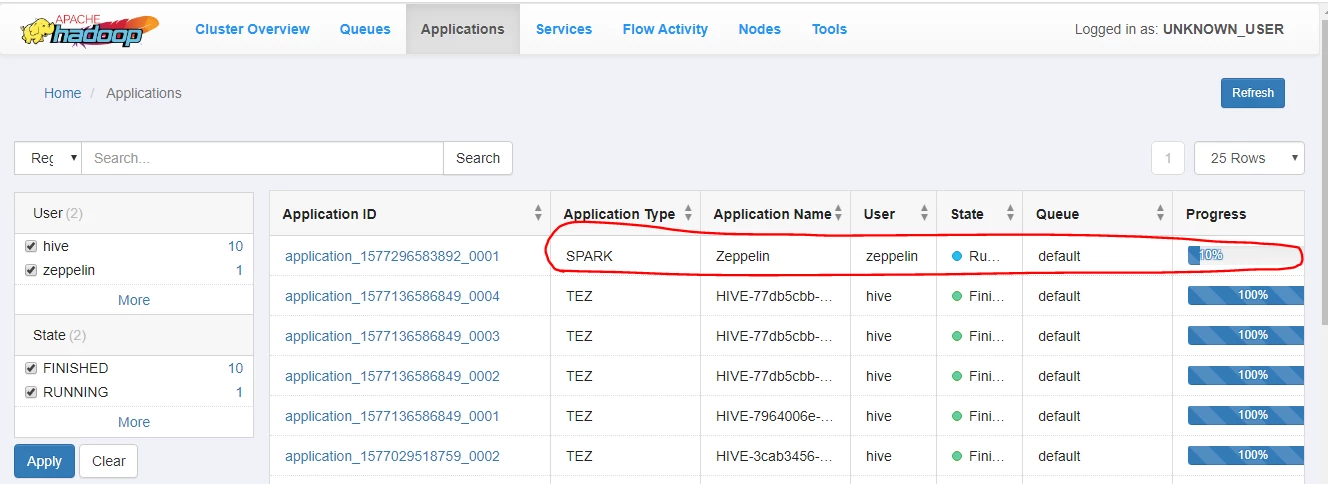Open the Tools tab
The height and width of the screenshot is (484, 1328).
pyautogui.click(x=829, y=29)
